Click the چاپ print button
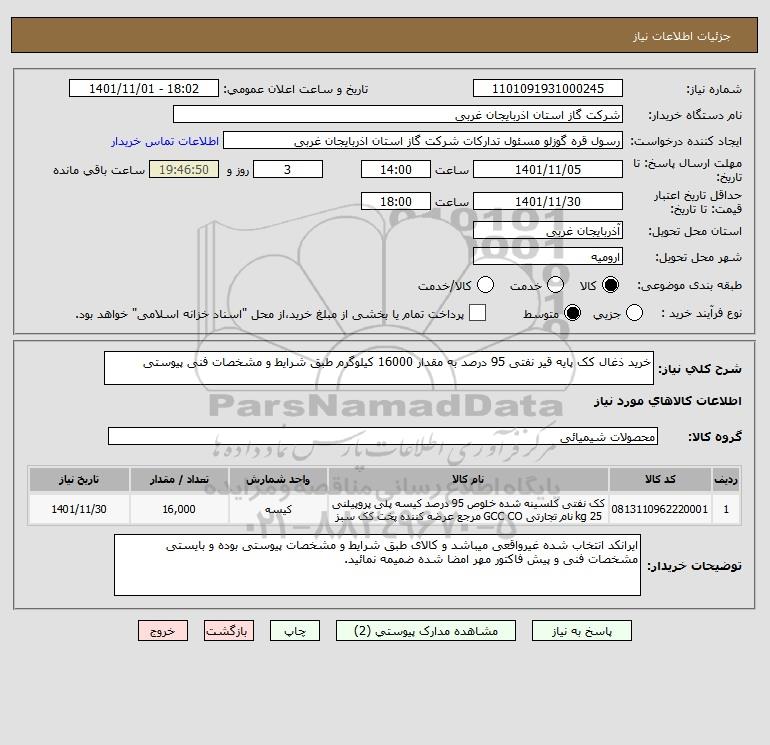This screenshot has height=745, width=770. pos(295,631)
